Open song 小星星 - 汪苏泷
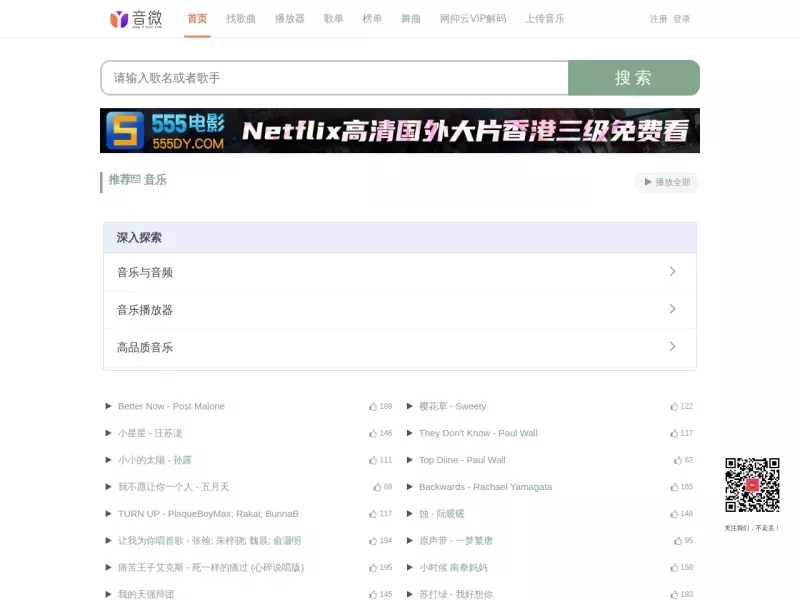This screenshot has height=600, width=800. 150,433
